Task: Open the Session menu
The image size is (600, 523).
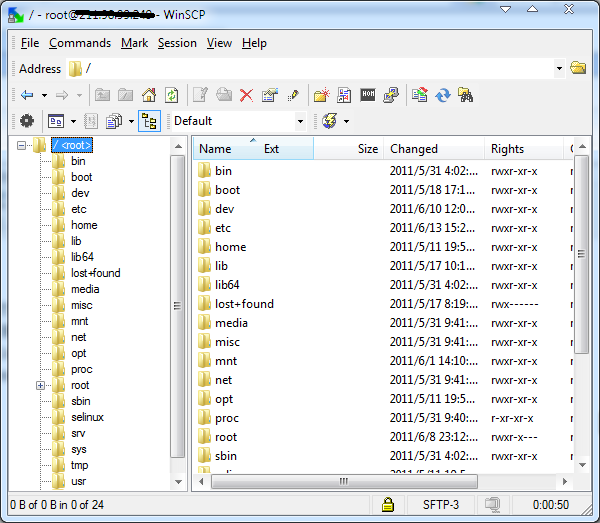Action: pos(177,43)
